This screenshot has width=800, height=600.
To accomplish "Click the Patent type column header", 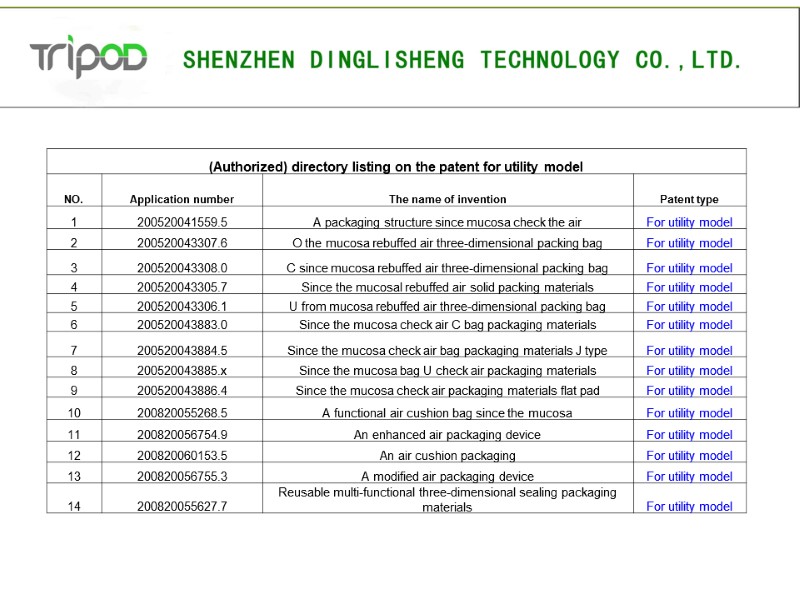I will click(x=689, y=199).
